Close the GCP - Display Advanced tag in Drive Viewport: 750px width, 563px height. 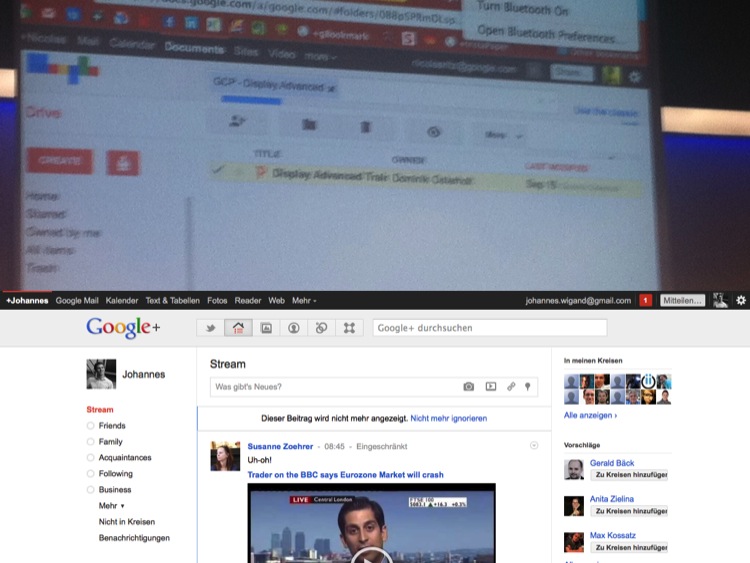(x=331, y=88)
